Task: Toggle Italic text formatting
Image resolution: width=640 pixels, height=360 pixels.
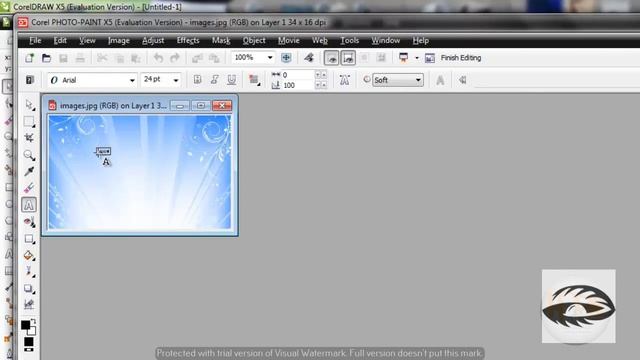Action: pos(215,80)
